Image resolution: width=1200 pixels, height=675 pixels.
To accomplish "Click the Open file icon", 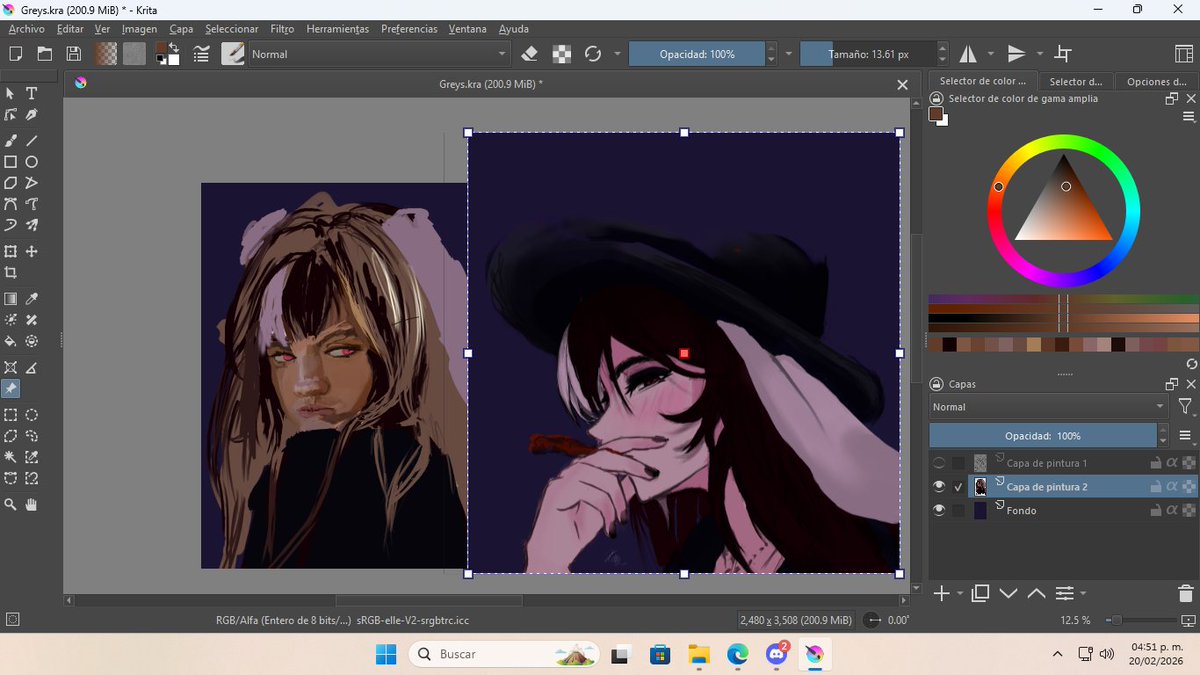I will (x=45, y=54).
